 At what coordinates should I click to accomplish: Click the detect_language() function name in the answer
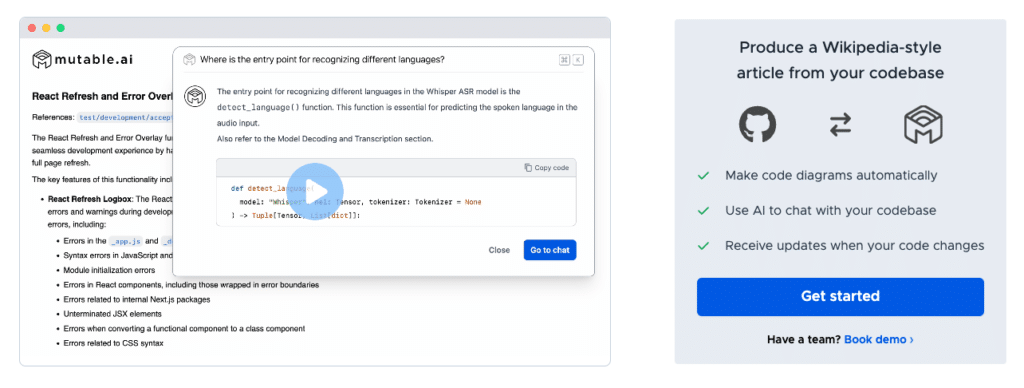[x=258, y=107]
